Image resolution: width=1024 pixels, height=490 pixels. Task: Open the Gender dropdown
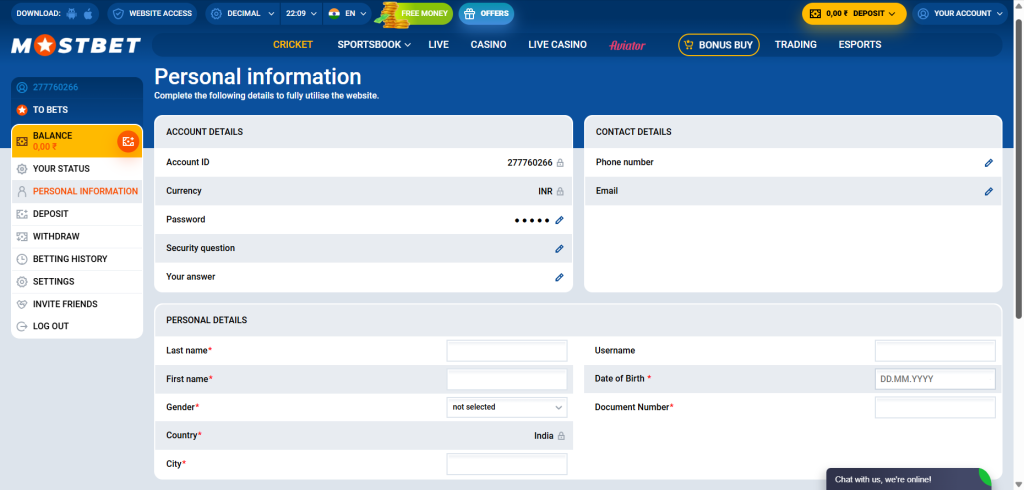tap(507, 407)
